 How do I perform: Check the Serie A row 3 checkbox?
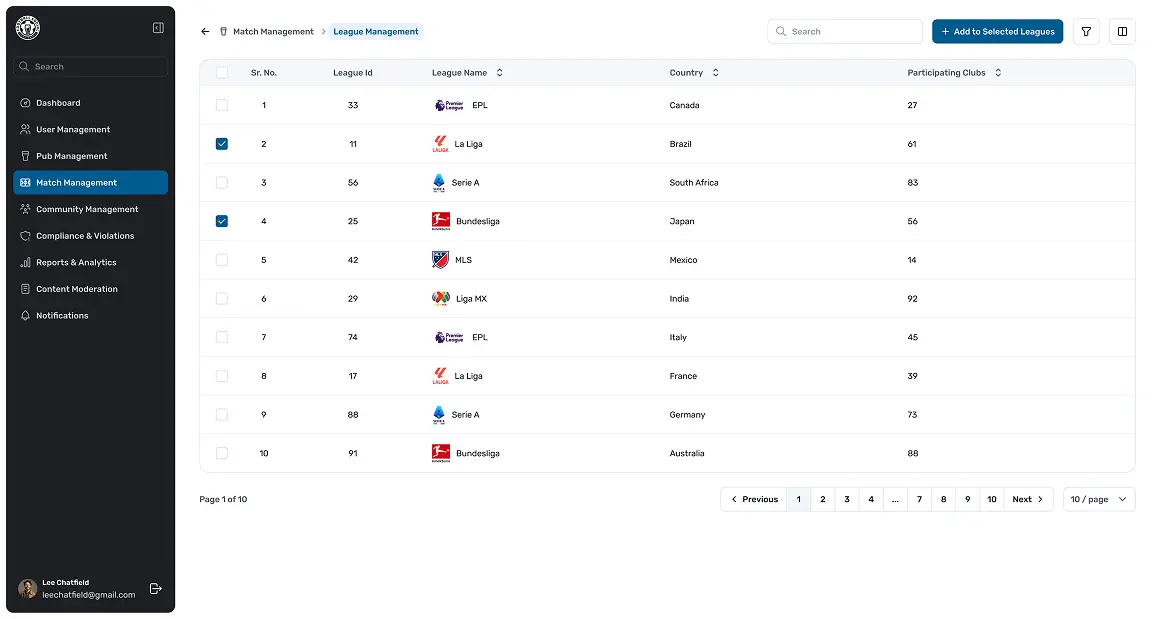click(x=222, y=183)
